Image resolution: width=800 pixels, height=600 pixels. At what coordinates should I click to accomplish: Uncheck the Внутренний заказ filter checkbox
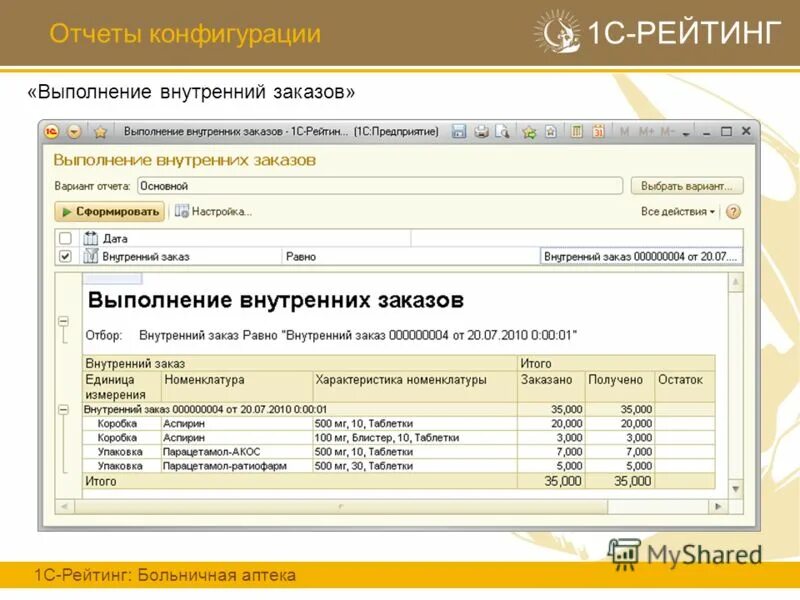point(65,254)
